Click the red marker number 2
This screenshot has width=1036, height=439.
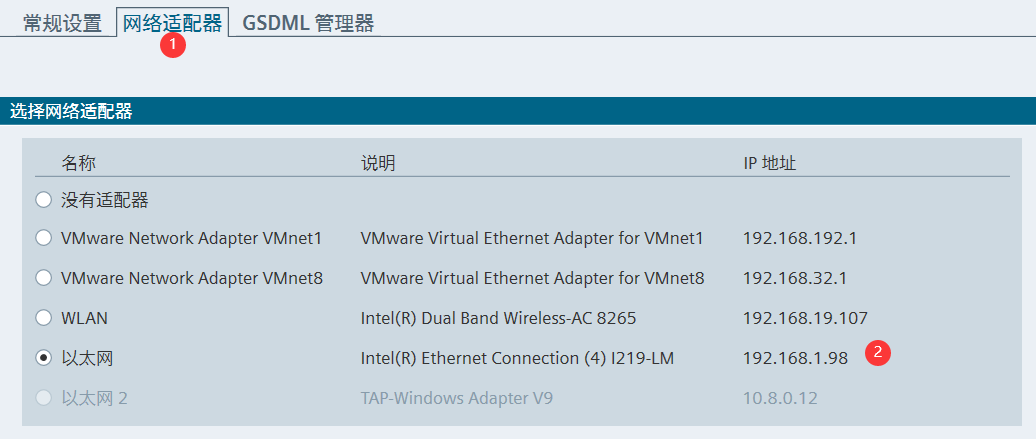click(879, 352)
